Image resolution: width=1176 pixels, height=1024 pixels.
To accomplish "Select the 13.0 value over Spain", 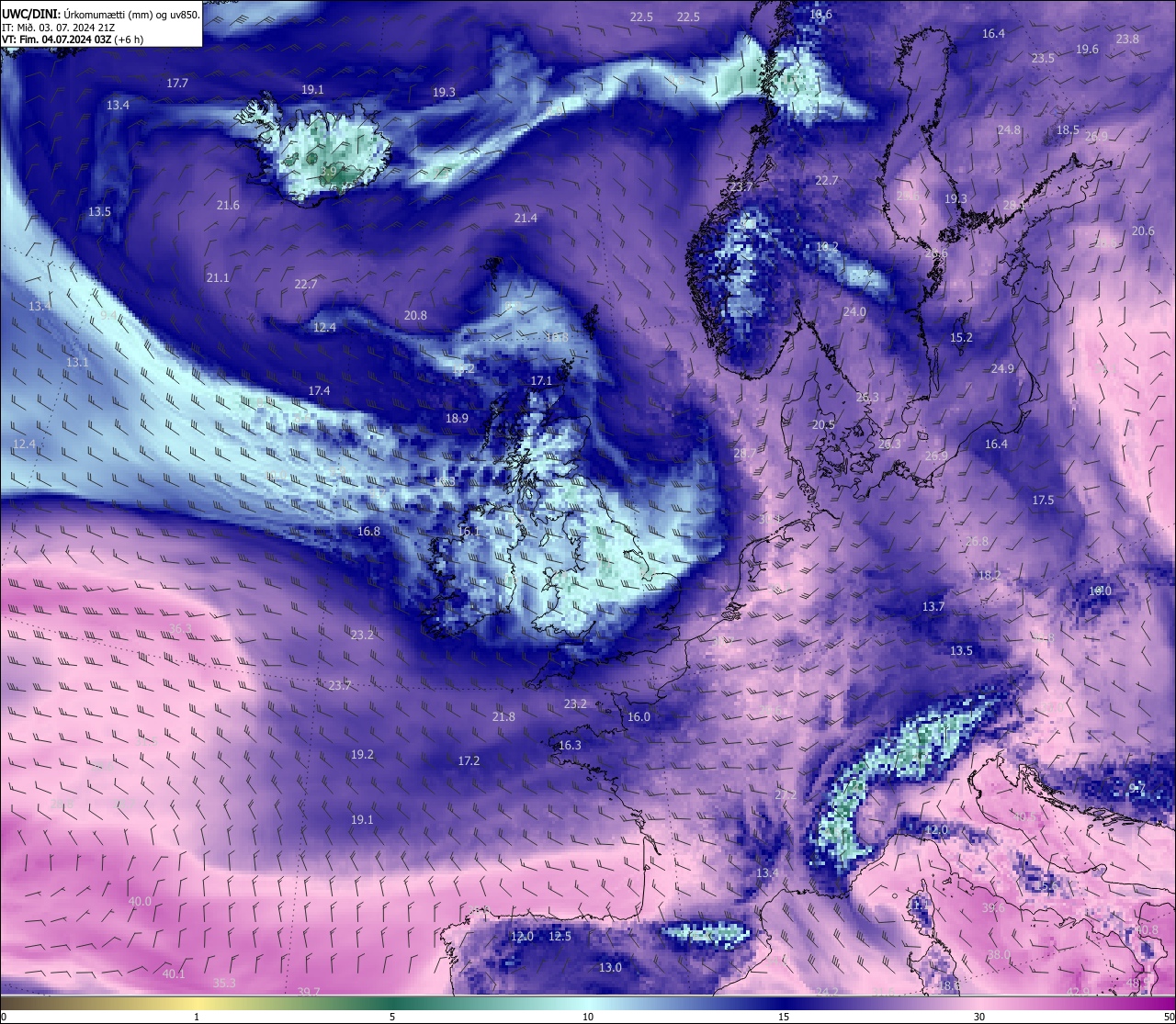I will click(610, 968).
